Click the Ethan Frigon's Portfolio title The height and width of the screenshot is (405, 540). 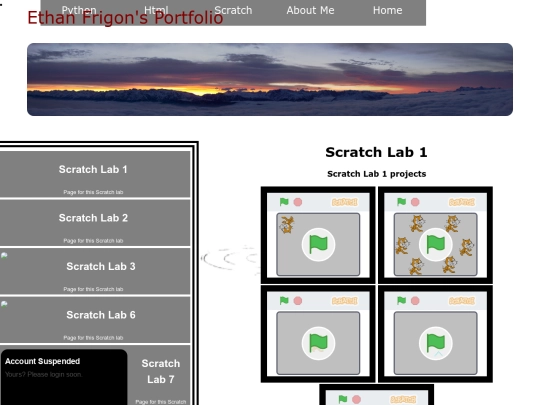[125, 18]
